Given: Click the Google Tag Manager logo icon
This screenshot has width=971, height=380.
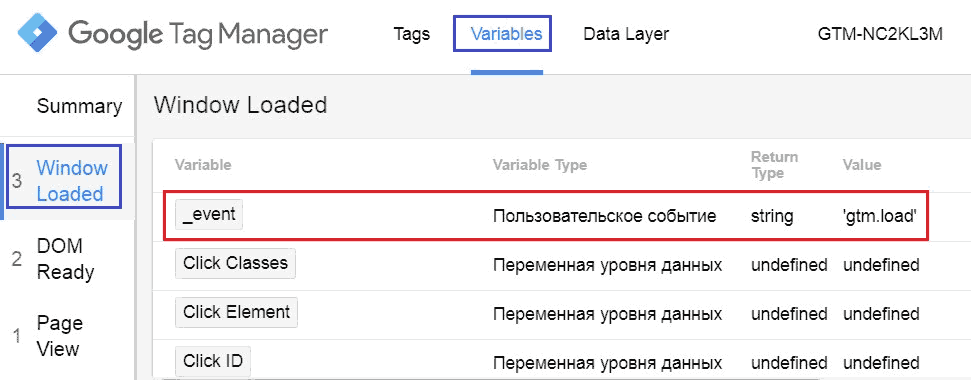Looking at the screenshot, I should (38, 33).
